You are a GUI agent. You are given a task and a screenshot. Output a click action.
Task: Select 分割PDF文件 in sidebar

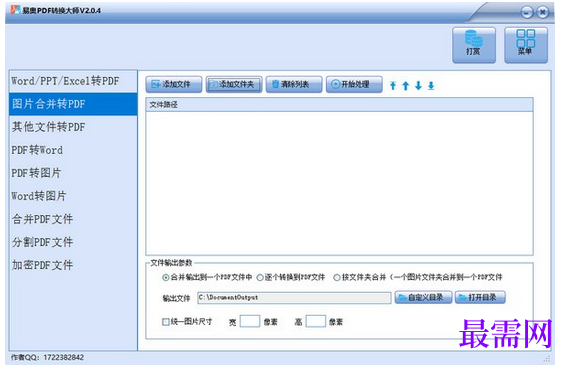pyautogui.click(x=73, y=242)
